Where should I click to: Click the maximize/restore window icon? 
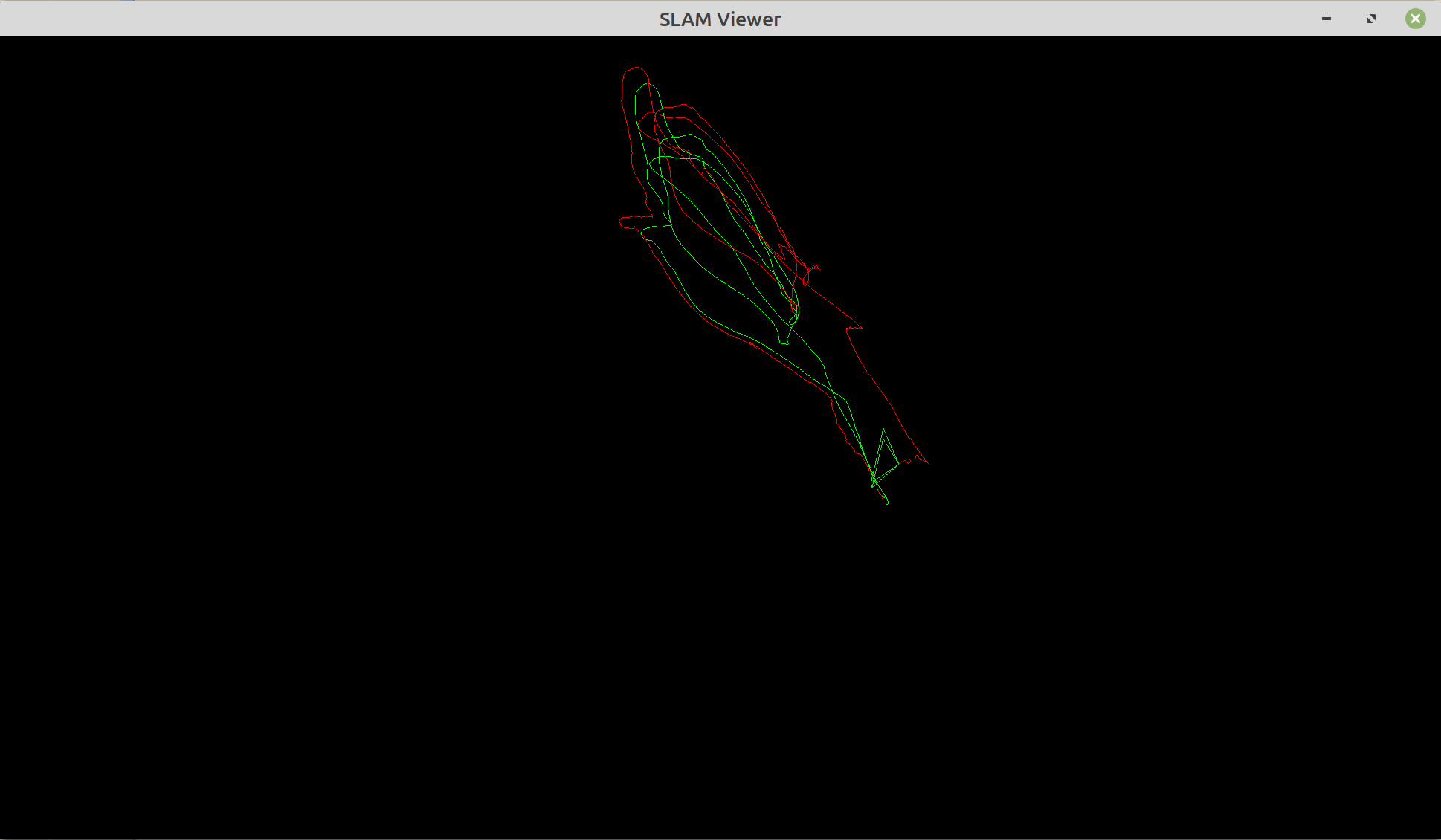[x=1371, y=19]
